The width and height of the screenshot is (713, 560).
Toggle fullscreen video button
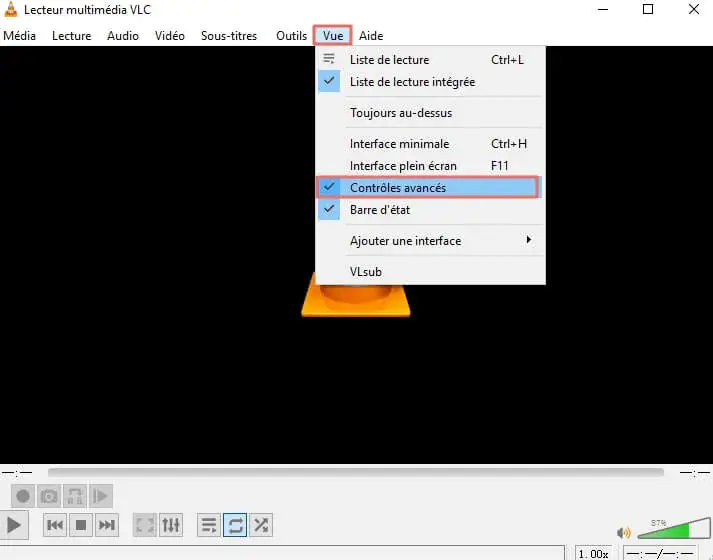tap(145, 524)
